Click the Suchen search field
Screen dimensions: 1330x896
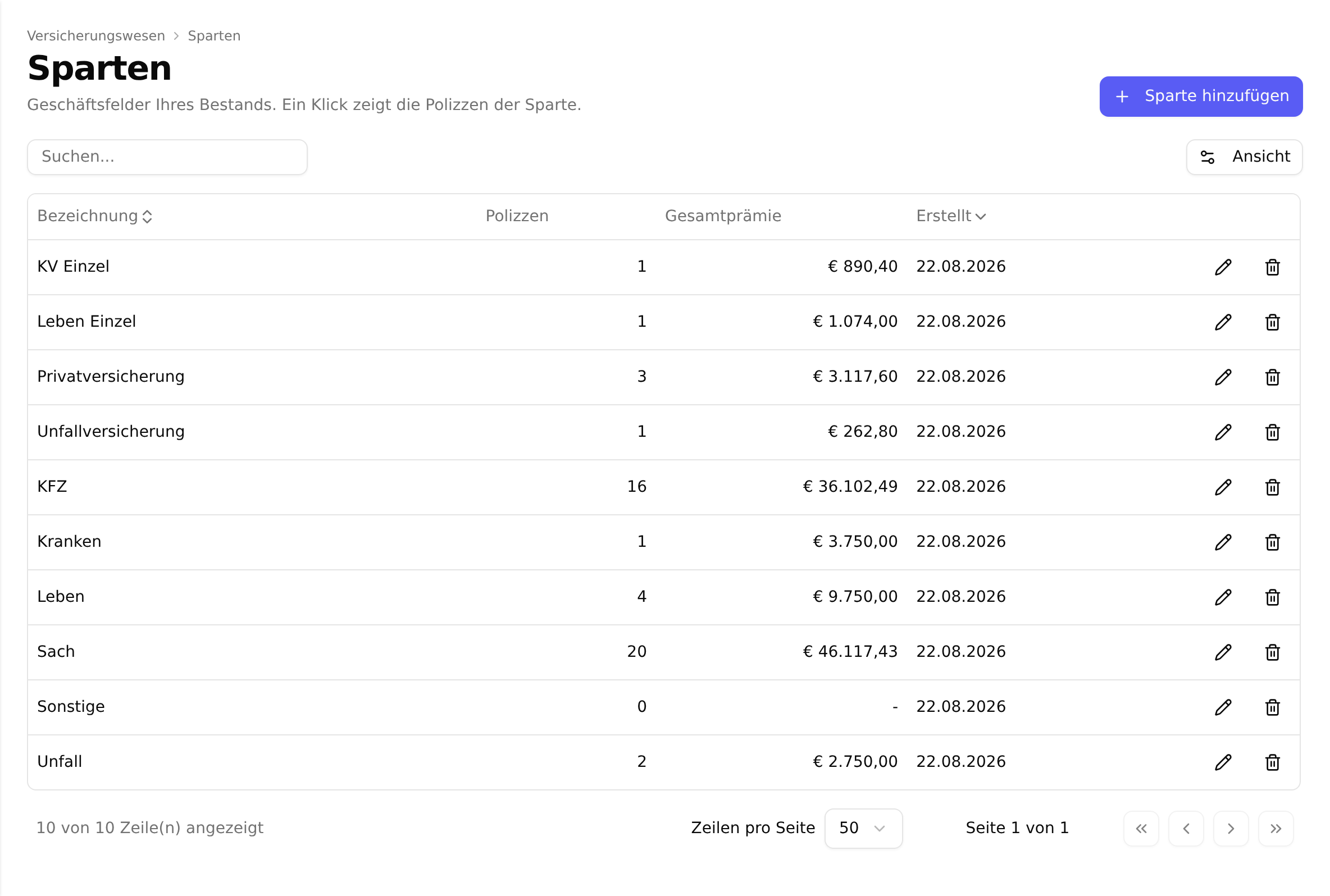167,157
